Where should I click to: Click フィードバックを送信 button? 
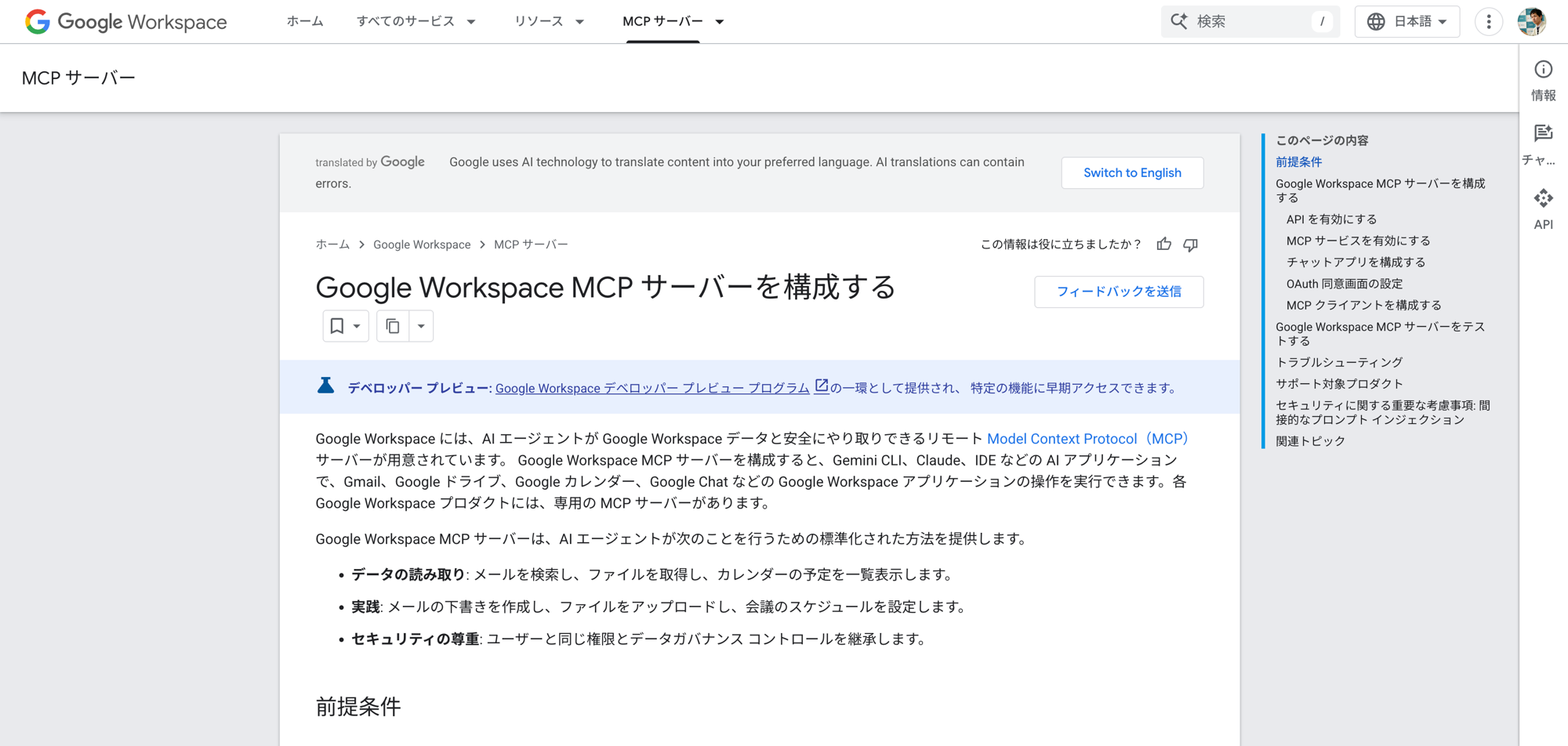point(1119,292)
